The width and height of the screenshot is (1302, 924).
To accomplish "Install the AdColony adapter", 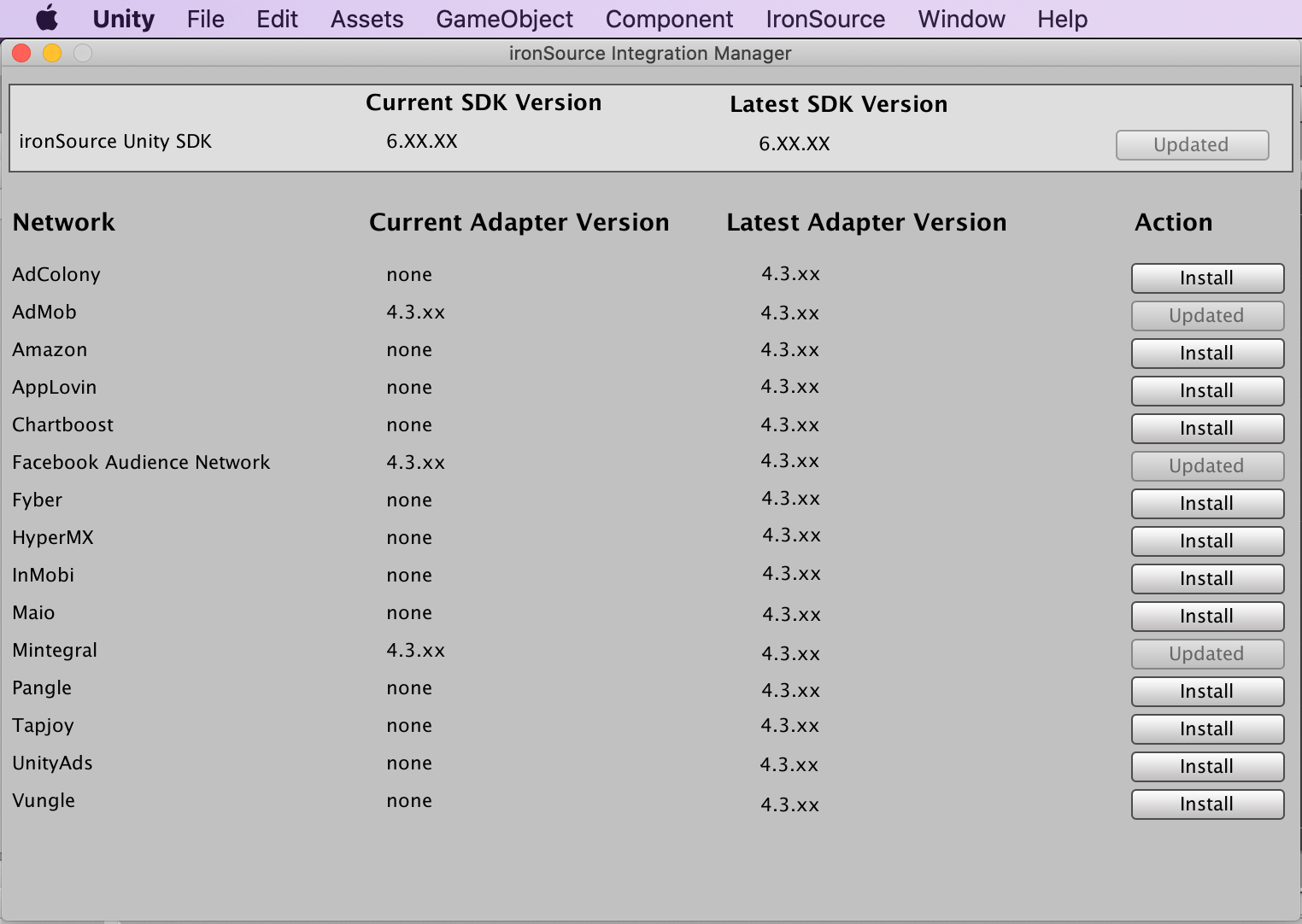I will [1207, 278].
